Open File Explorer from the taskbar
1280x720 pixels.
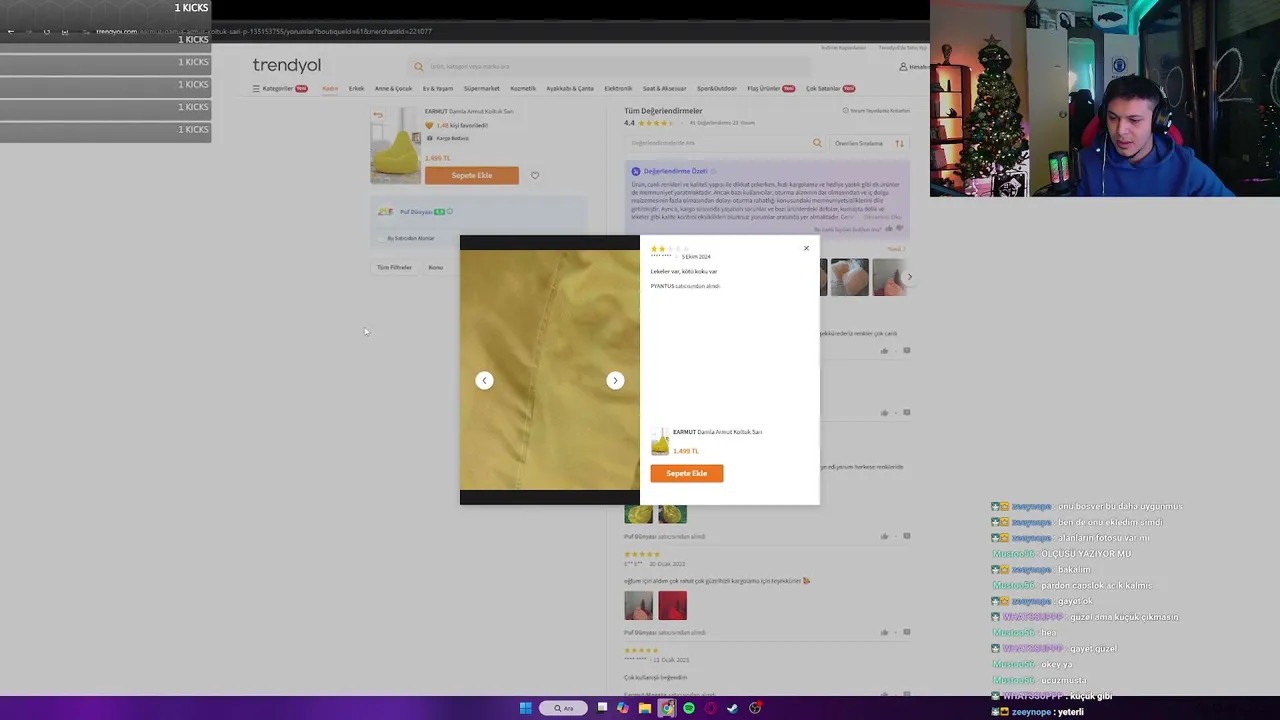645,708
